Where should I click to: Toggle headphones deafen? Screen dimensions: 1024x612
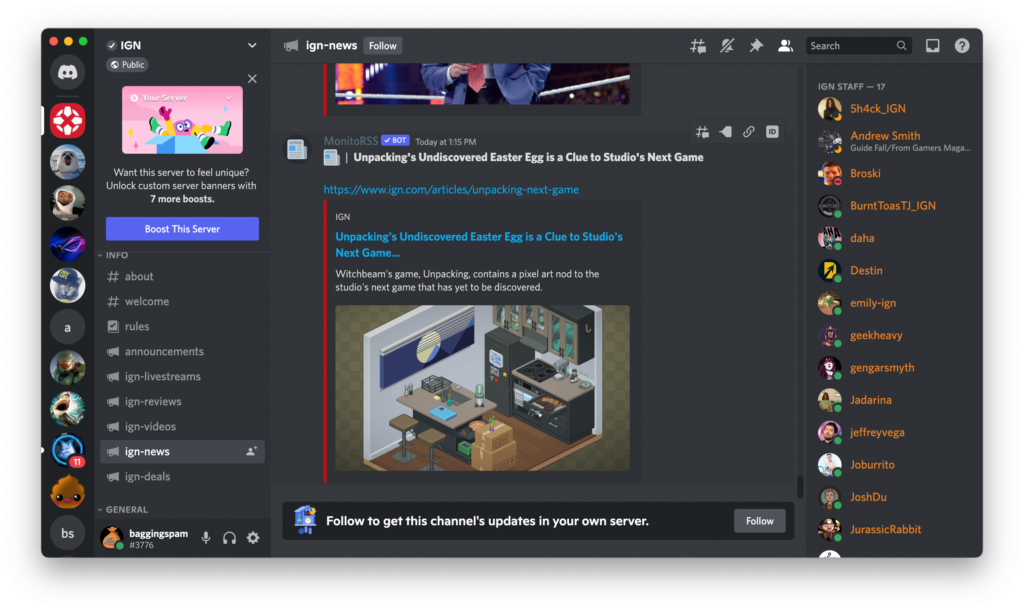click(x=229, y=538)
